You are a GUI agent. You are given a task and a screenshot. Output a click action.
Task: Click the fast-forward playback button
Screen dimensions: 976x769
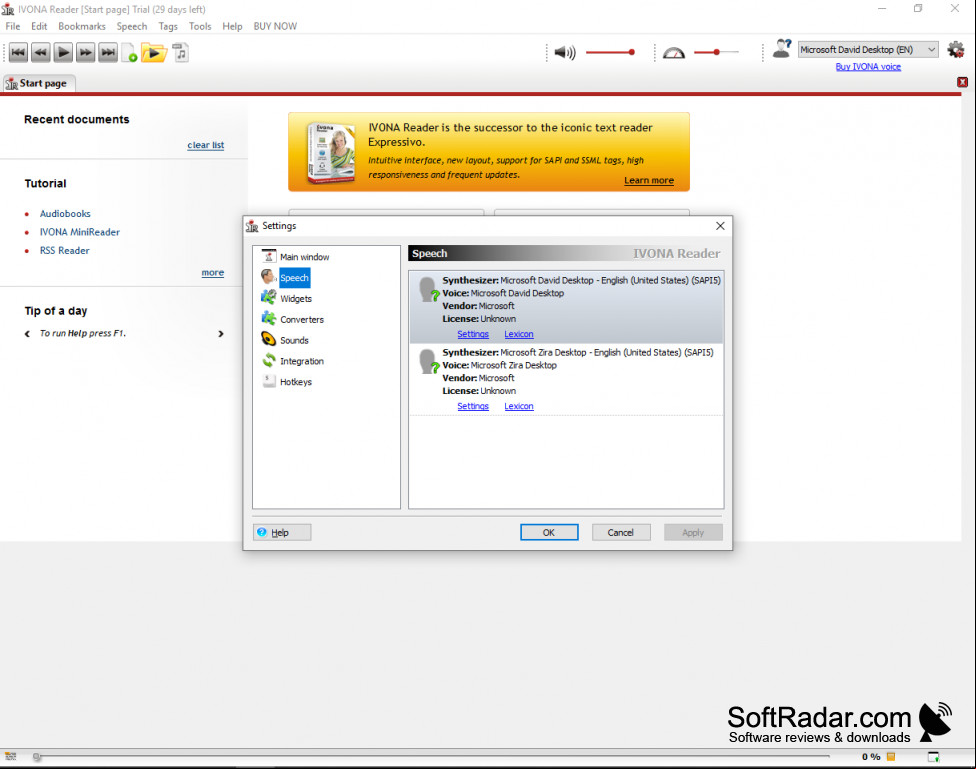click(85, 52)
